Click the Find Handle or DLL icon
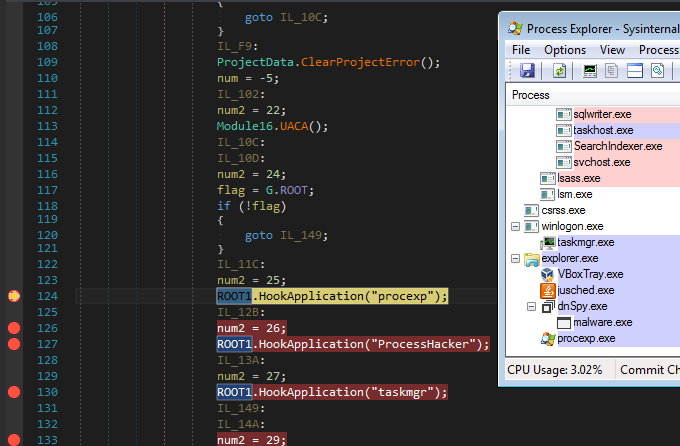The height and width of the screenshot is (446, 680). tap(657, 71)
